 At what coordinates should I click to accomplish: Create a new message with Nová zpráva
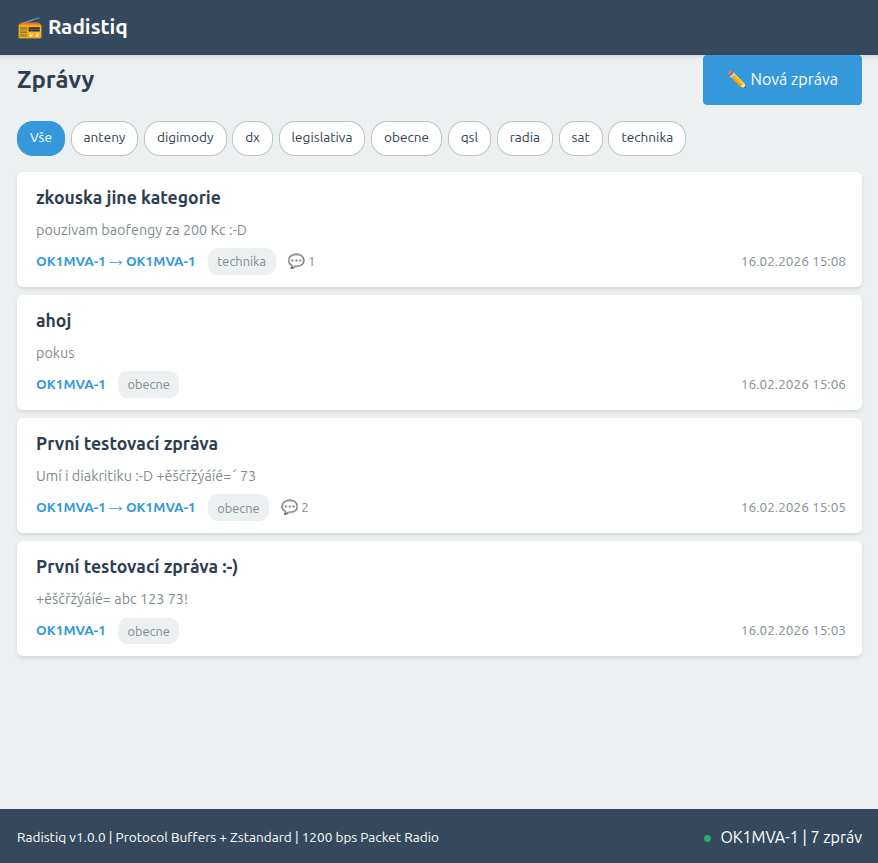[x=782, y=80]
